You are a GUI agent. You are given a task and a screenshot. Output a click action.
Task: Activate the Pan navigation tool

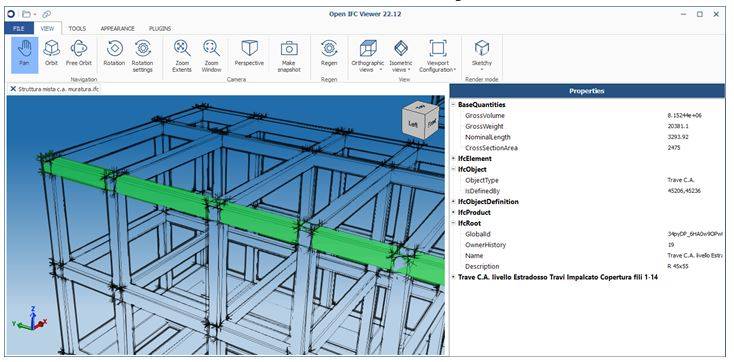[24, 55]
